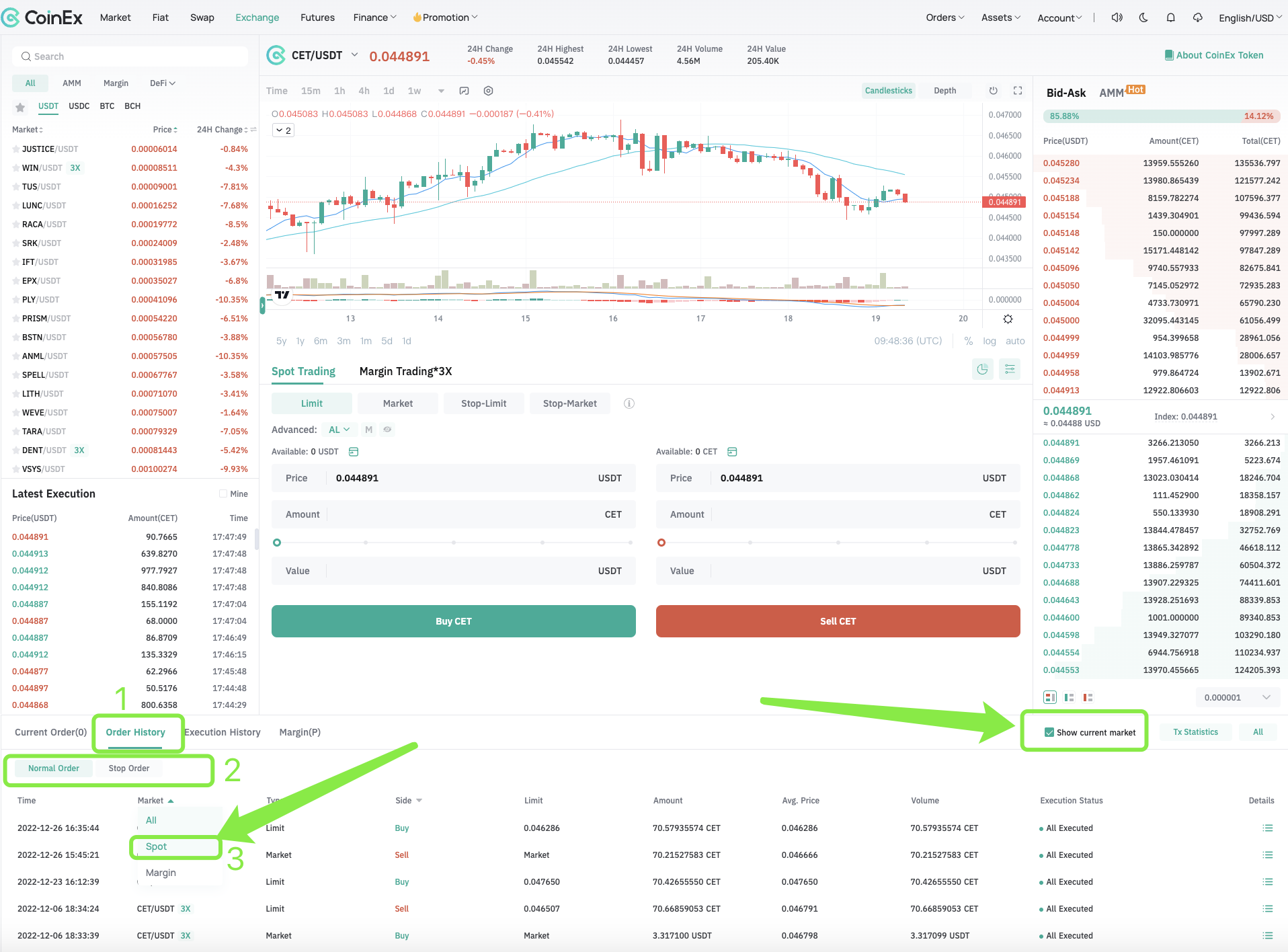Open the Futures menu in the top bar
This screenshot has height=952, width=1288.
(x=317, y=17)
